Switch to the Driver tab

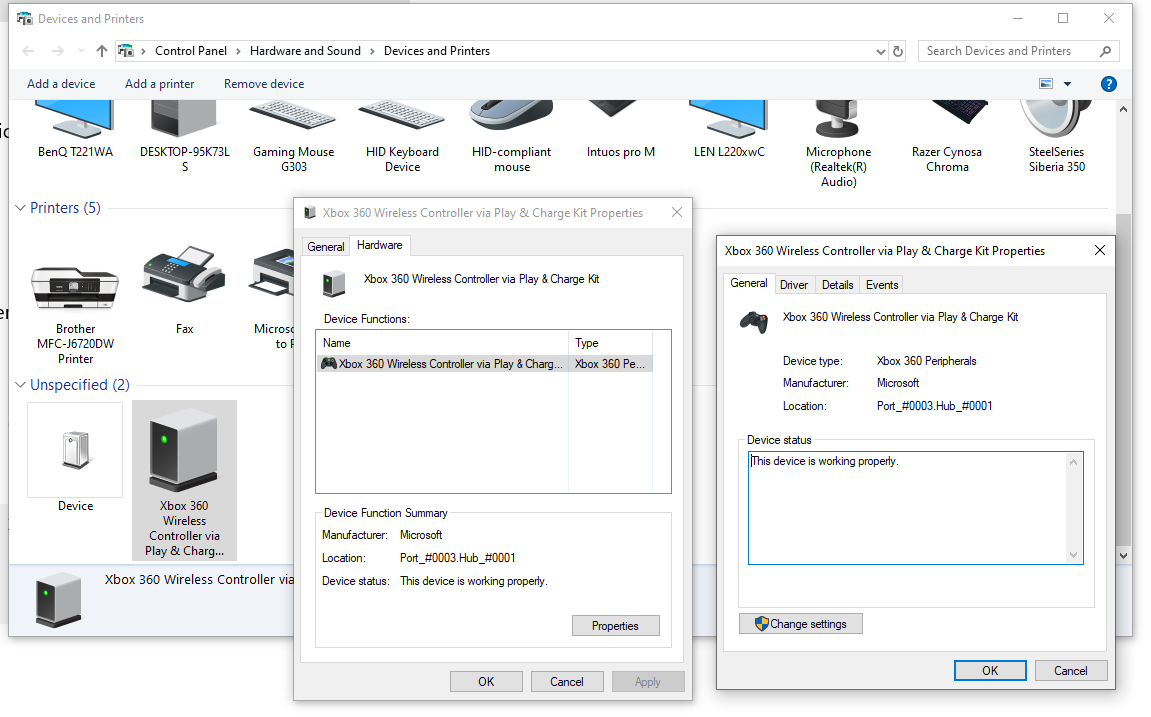tap(794, 285)
